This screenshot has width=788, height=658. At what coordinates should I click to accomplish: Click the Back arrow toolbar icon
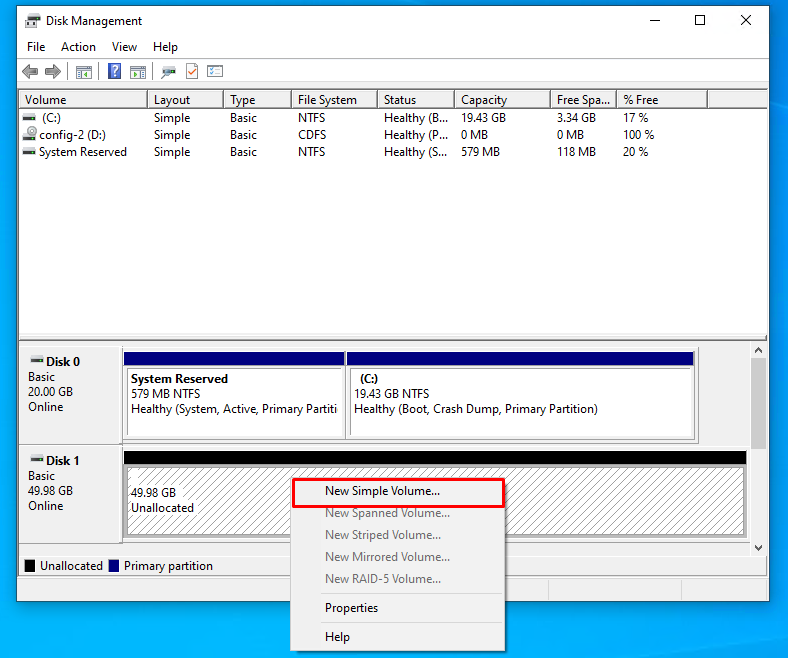30,72
